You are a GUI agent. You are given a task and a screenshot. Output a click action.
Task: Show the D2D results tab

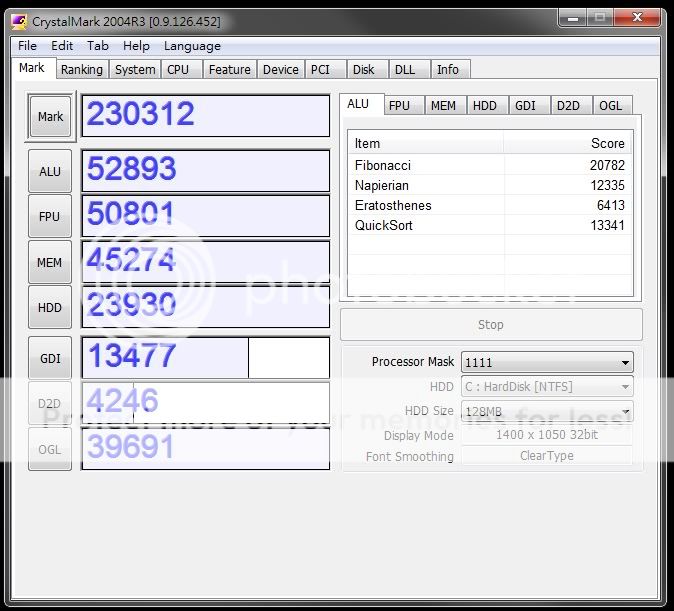[572, 106]
